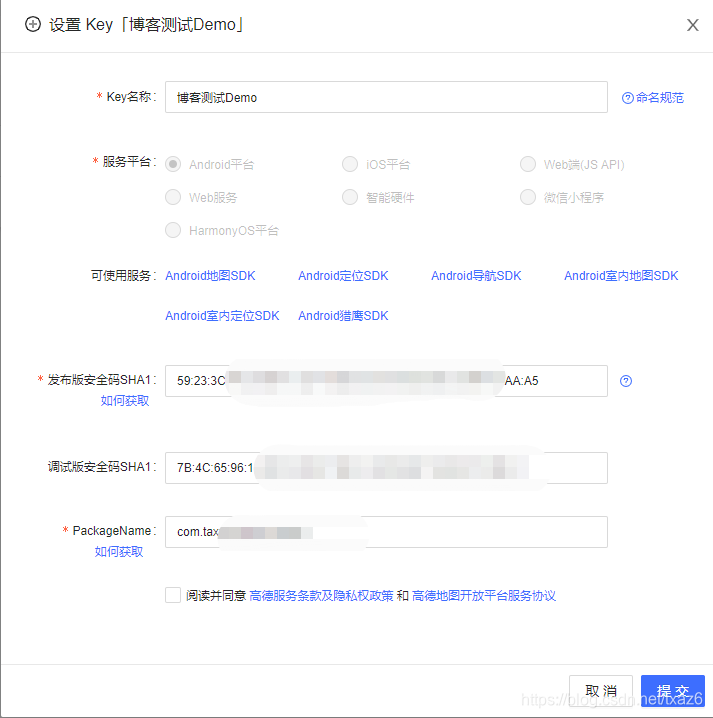Screen dimensions: 713x718
Task: Open 高德地图开放平台服务协议 link
Action: 484,596
